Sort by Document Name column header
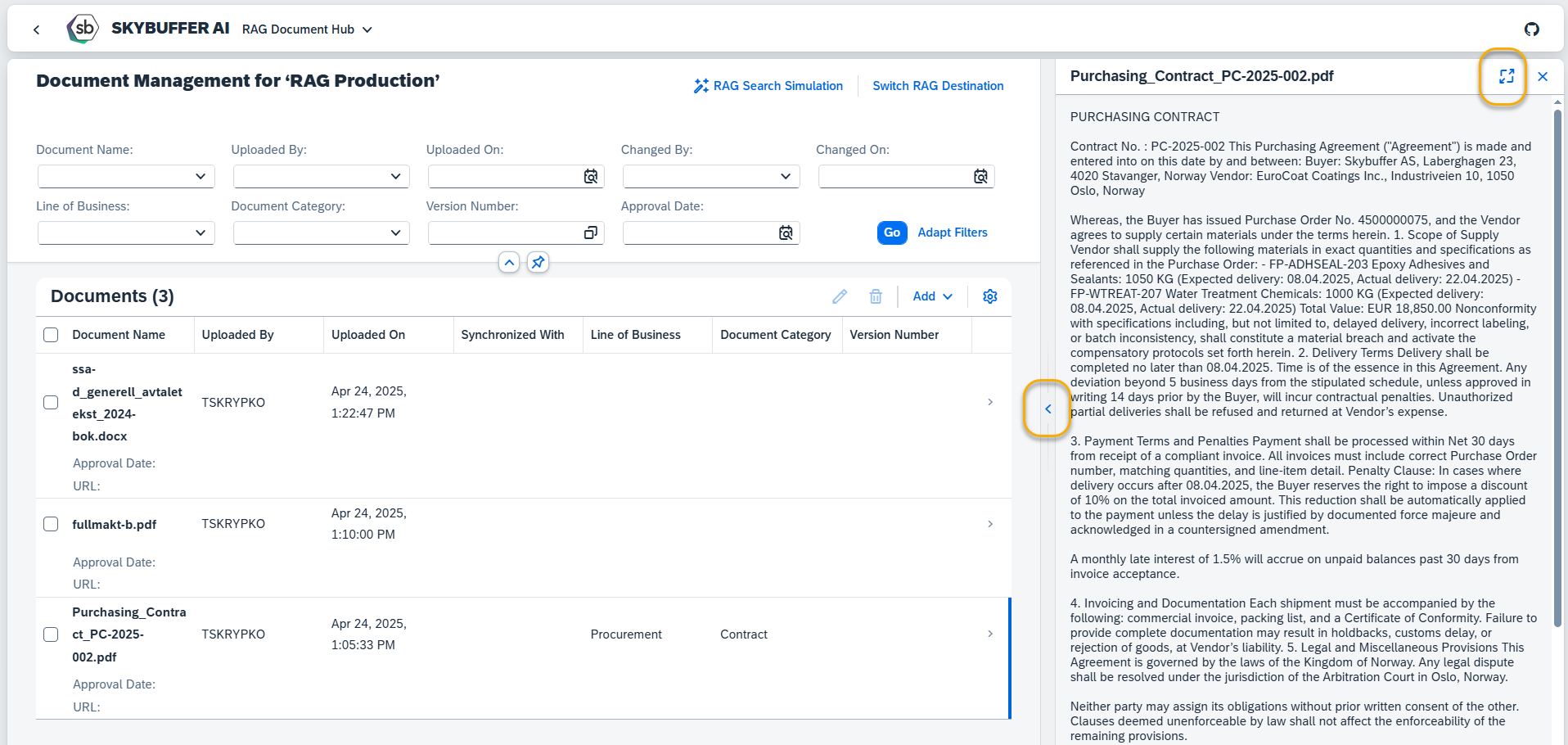The image size is (1568, 745). (119, 335)
